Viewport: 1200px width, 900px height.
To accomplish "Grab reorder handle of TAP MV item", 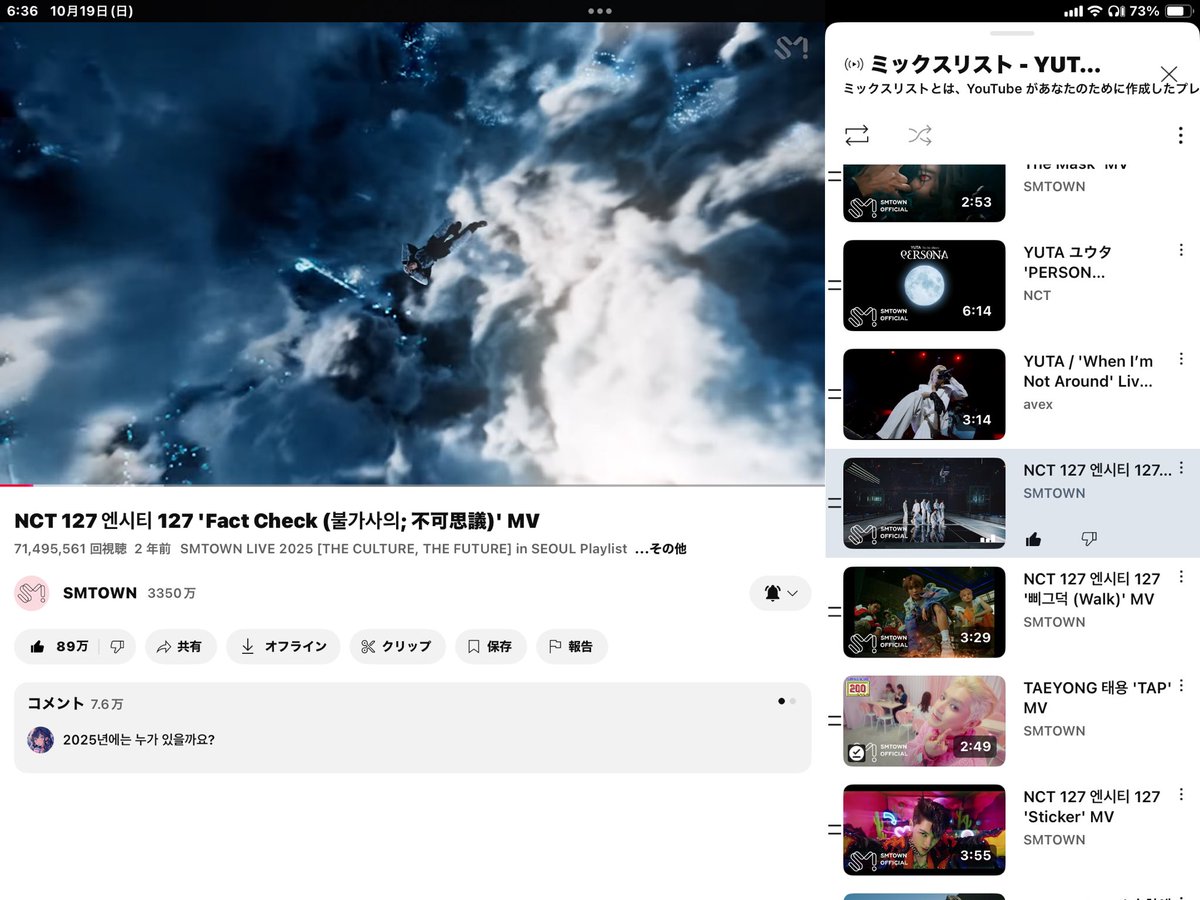I will tap(834, 721).
